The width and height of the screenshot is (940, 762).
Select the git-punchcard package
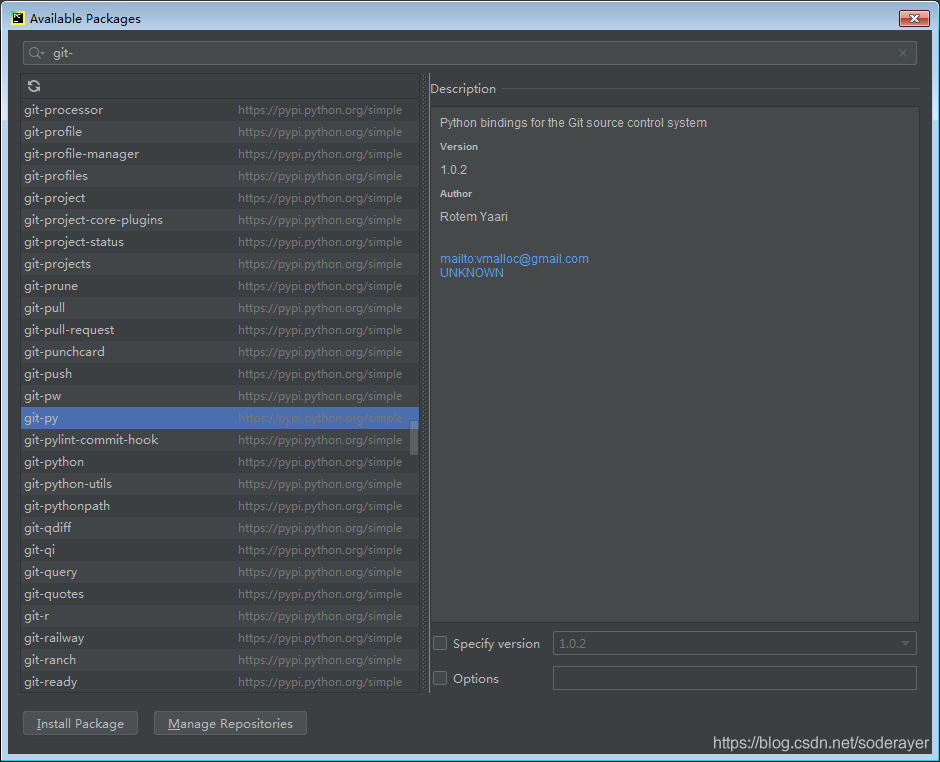64,351
